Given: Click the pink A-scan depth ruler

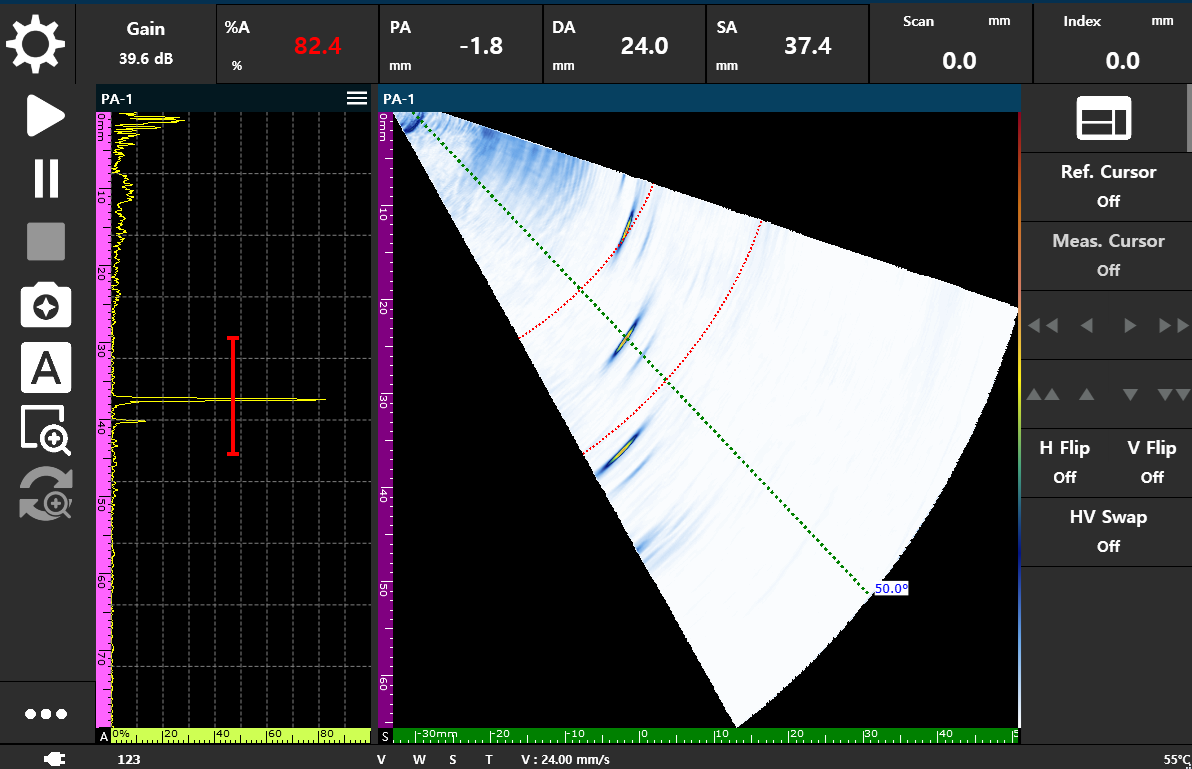Looking at the screenshot, I should pos(103,419).
